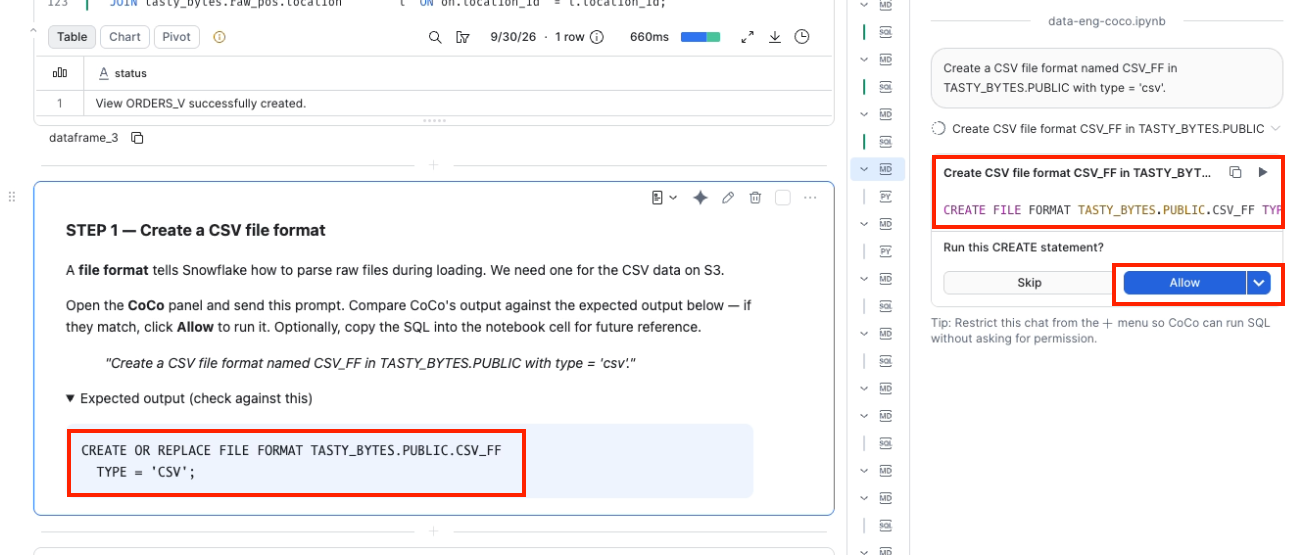The width and height of the screenshot is (1297, 555).
Task: Click the data-eng-coco.ipynb title in CoCo panel
Action: pyautogui.click(x=1106, y=21)
